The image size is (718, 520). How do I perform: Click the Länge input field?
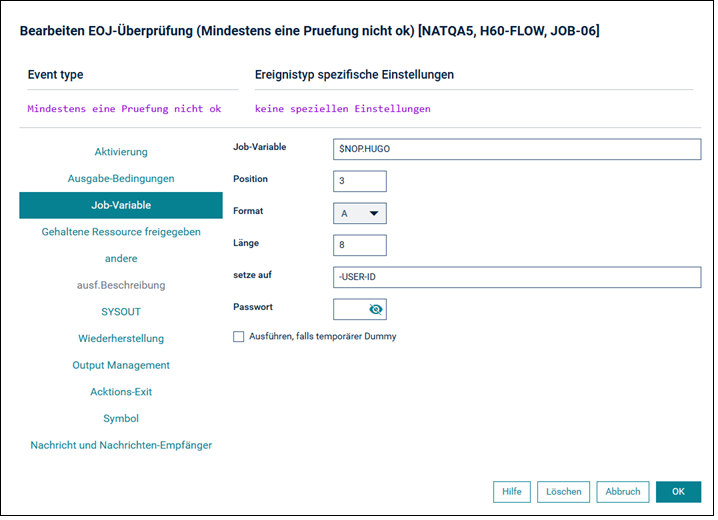pos(359,245)
